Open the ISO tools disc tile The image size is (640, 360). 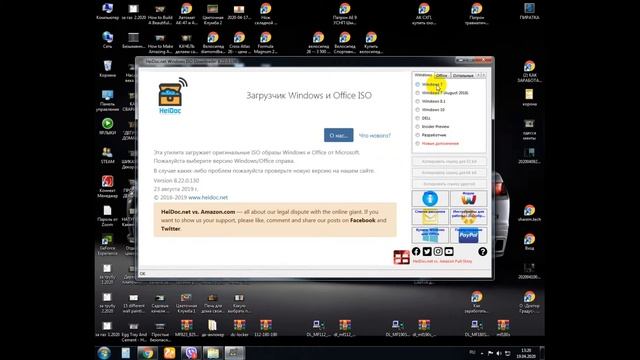point(469,217)
